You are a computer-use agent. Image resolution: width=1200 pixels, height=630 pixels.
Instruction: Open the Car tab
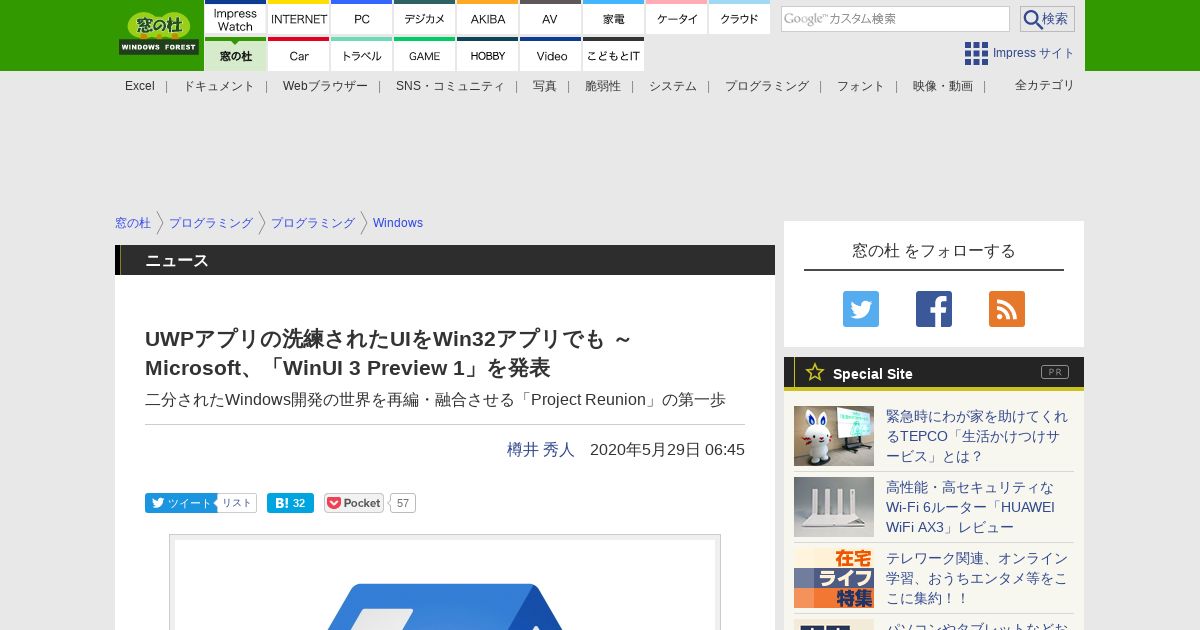click(299, 55)
